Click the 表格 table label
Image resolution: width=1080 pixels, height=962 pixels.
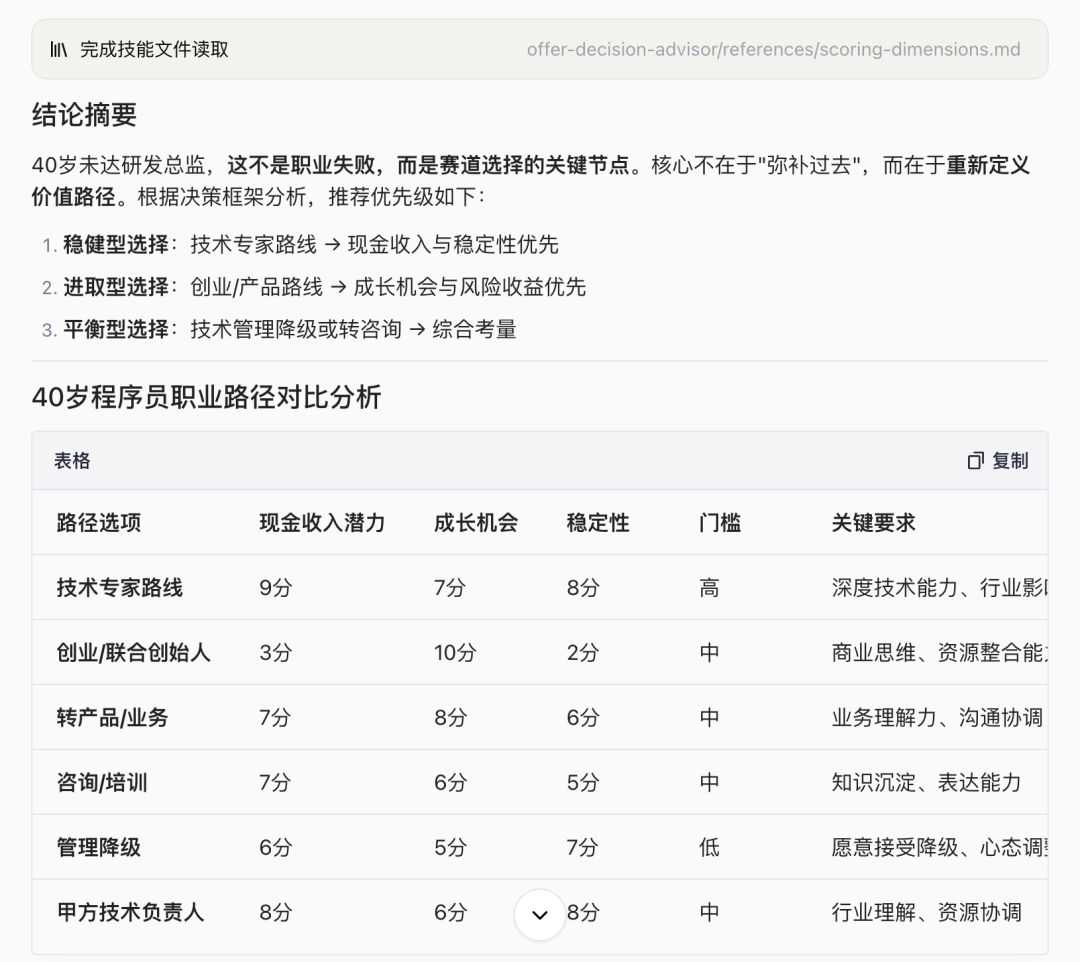[x=72, y=461]
